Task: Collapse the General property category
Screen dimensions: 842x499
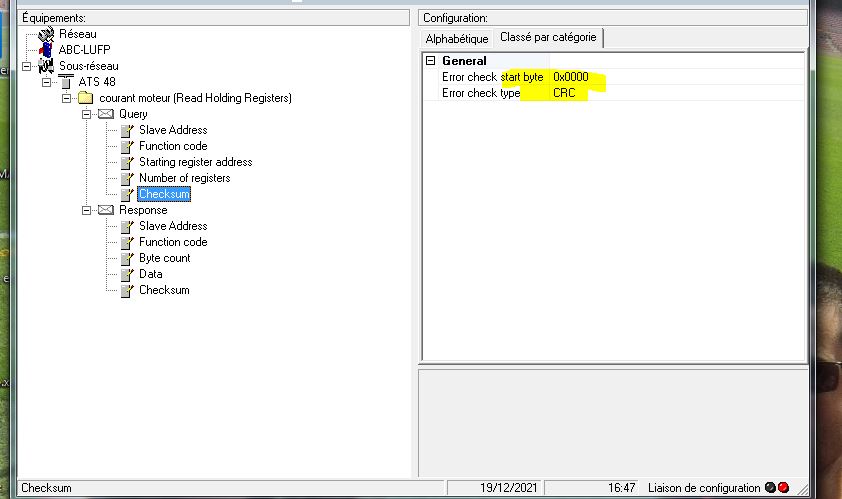Action: [x=431, y=61]
